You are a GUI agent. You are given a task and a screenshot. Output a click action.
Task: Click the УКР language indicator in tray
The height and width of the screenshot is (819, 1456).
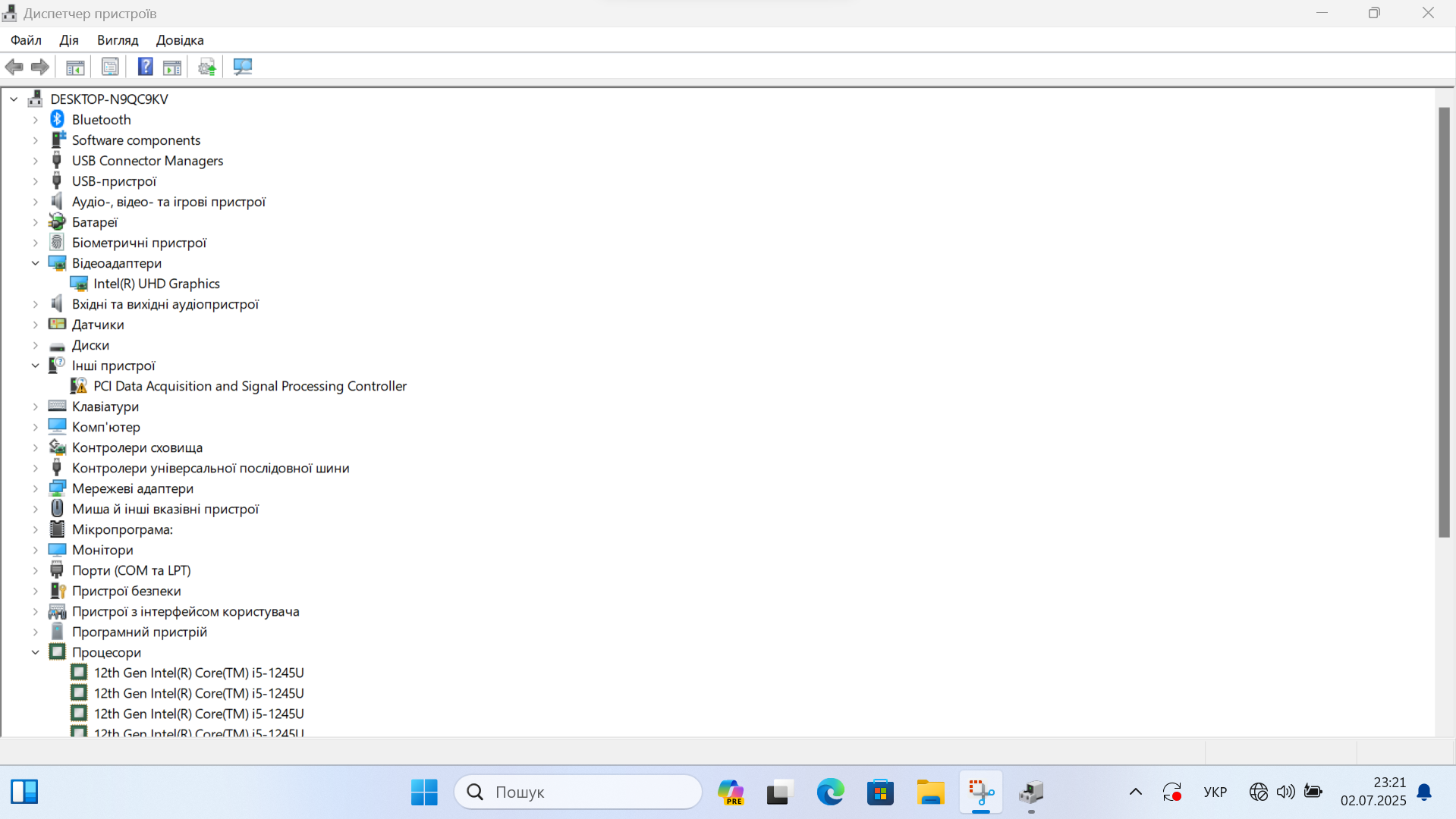click(x=1215, y=792)
